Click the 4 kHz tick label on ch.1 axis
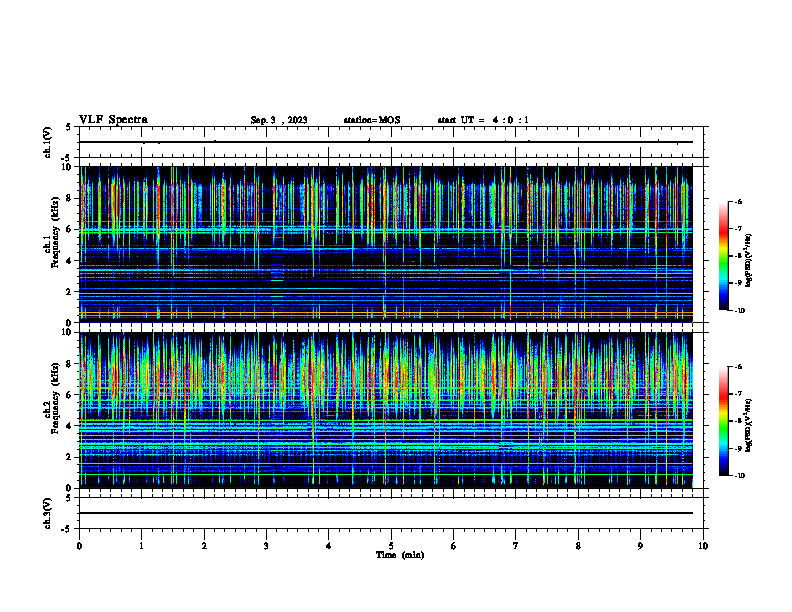This screenshot has width=792, height=612. pyautogui.click(x=69, y=260)
